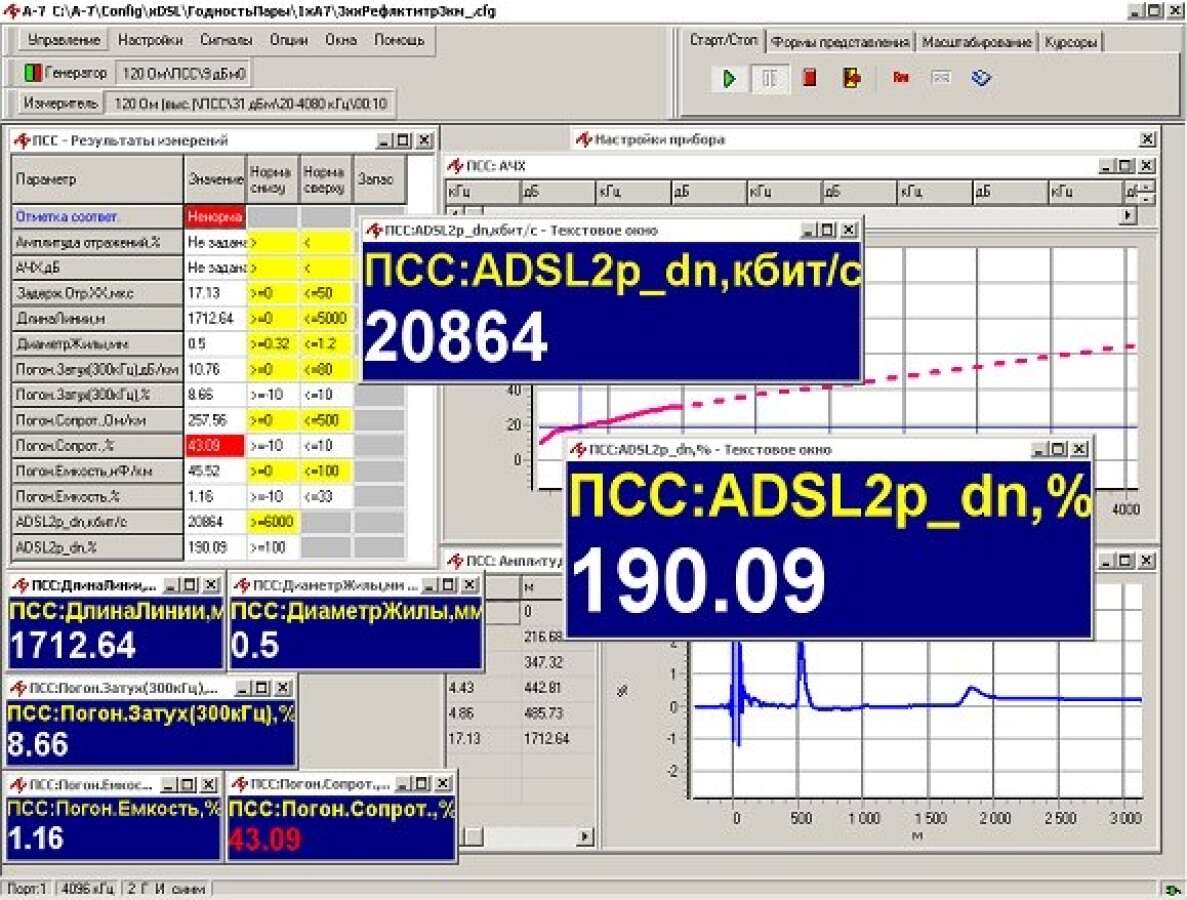This screenshot has width=1187, height=900.
Task: Click the ПСС:ADSL2p_dn,кбит/с text window title icon
Action: pyautogui.click(x=373, y=229)
